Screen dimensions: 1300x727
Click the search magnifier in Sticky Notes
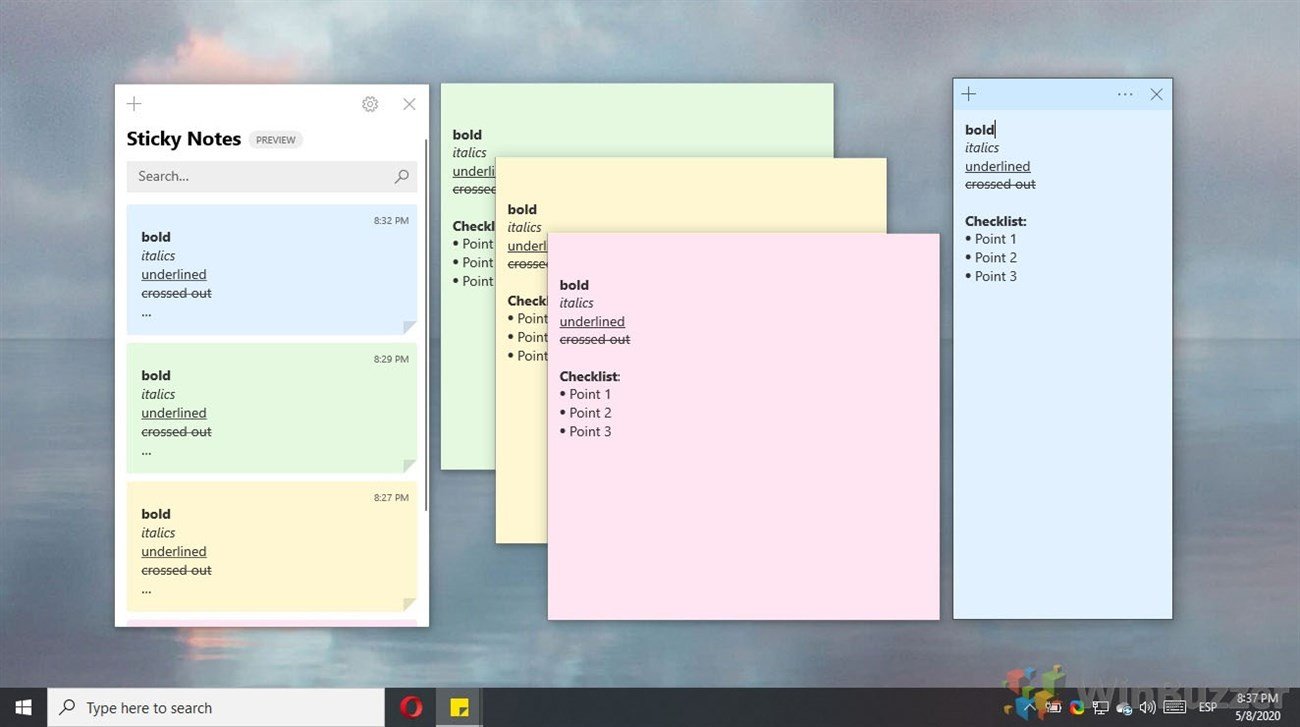(x=401, y=176)
